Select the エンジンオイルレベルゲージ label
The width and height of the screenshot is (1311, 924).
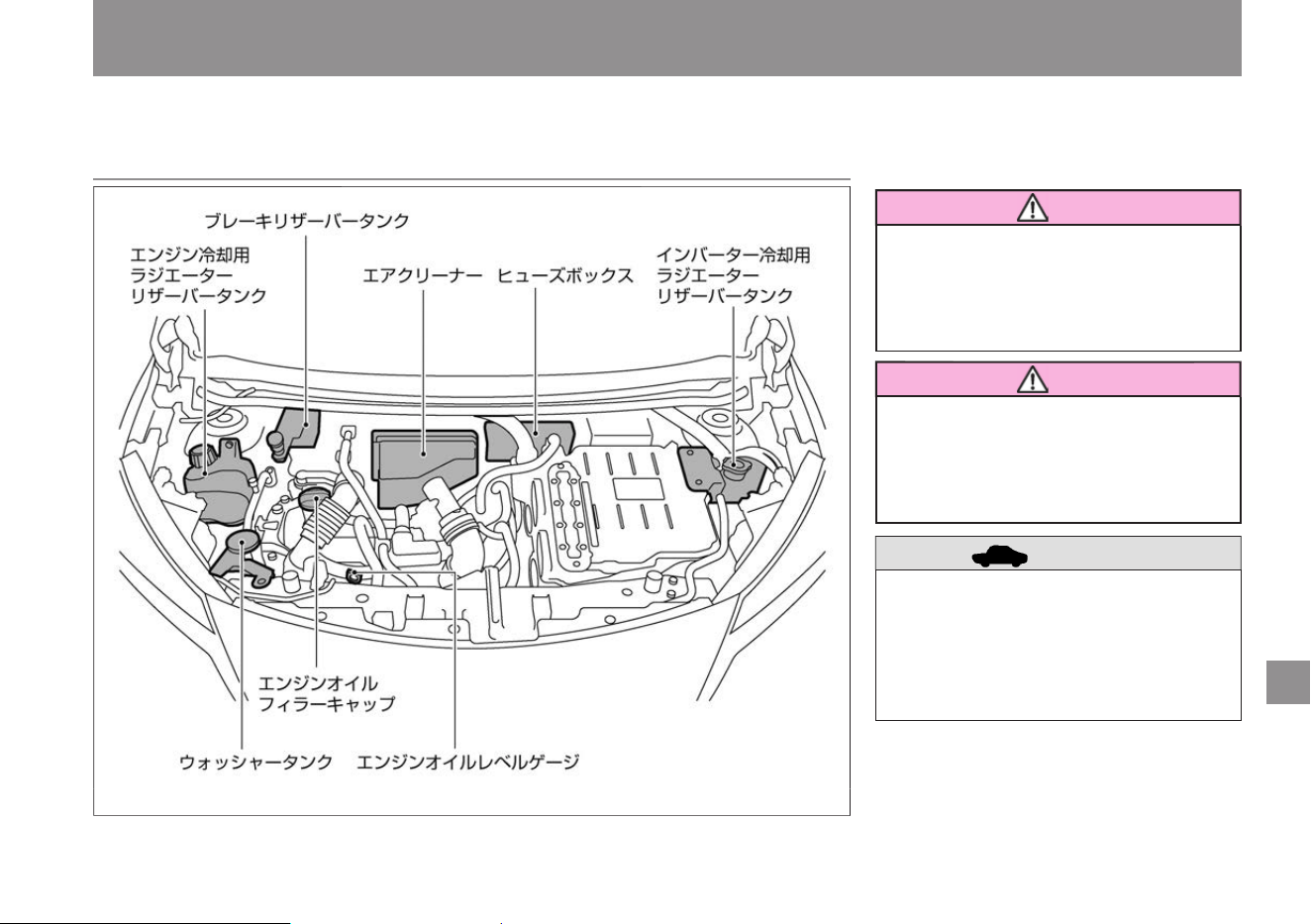[x=468, y=762]
